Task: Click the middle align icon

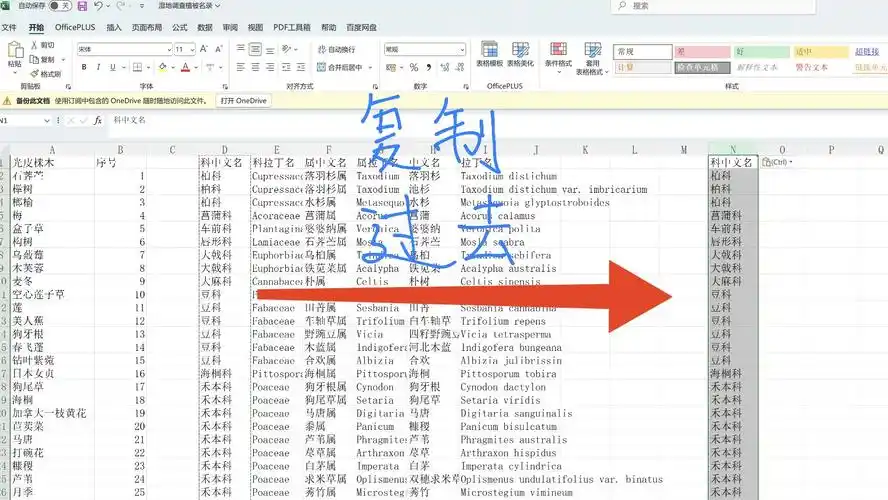Action: click(x=255, y=49)
